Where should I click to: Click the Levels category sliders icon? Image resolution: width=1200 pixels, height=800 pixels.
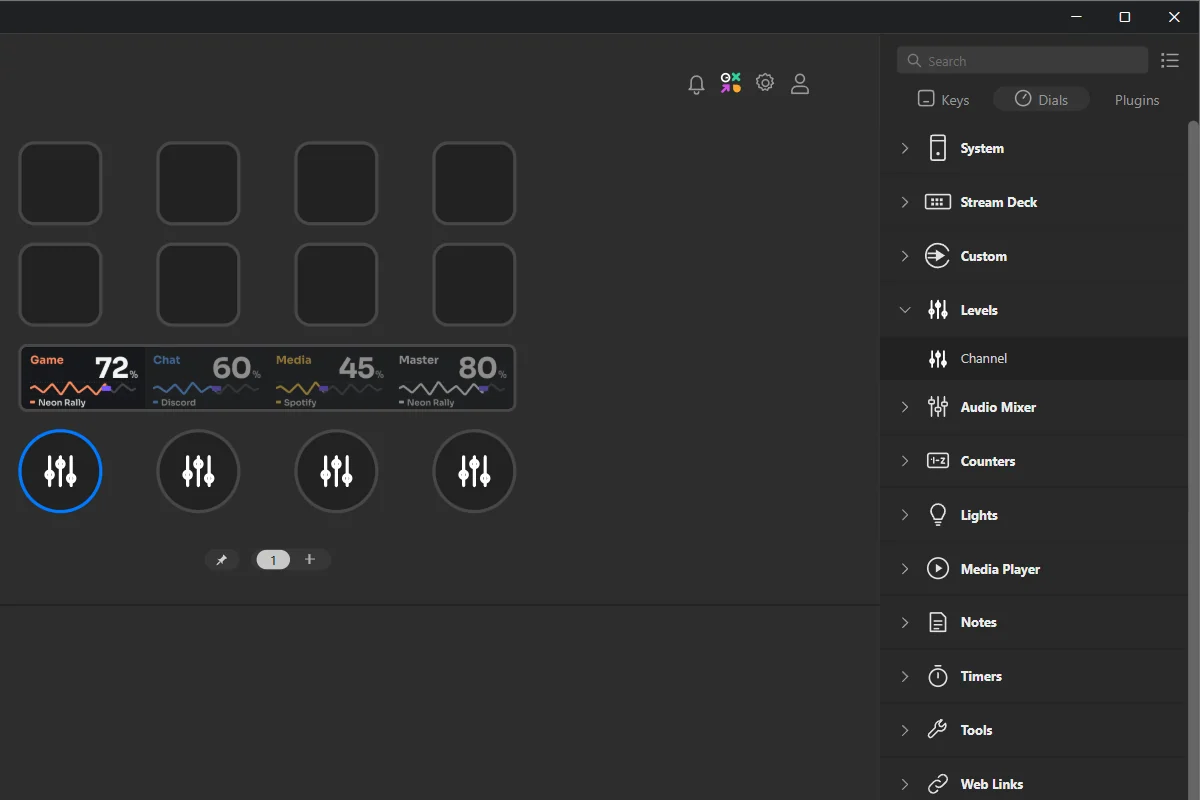pos(937,310)
